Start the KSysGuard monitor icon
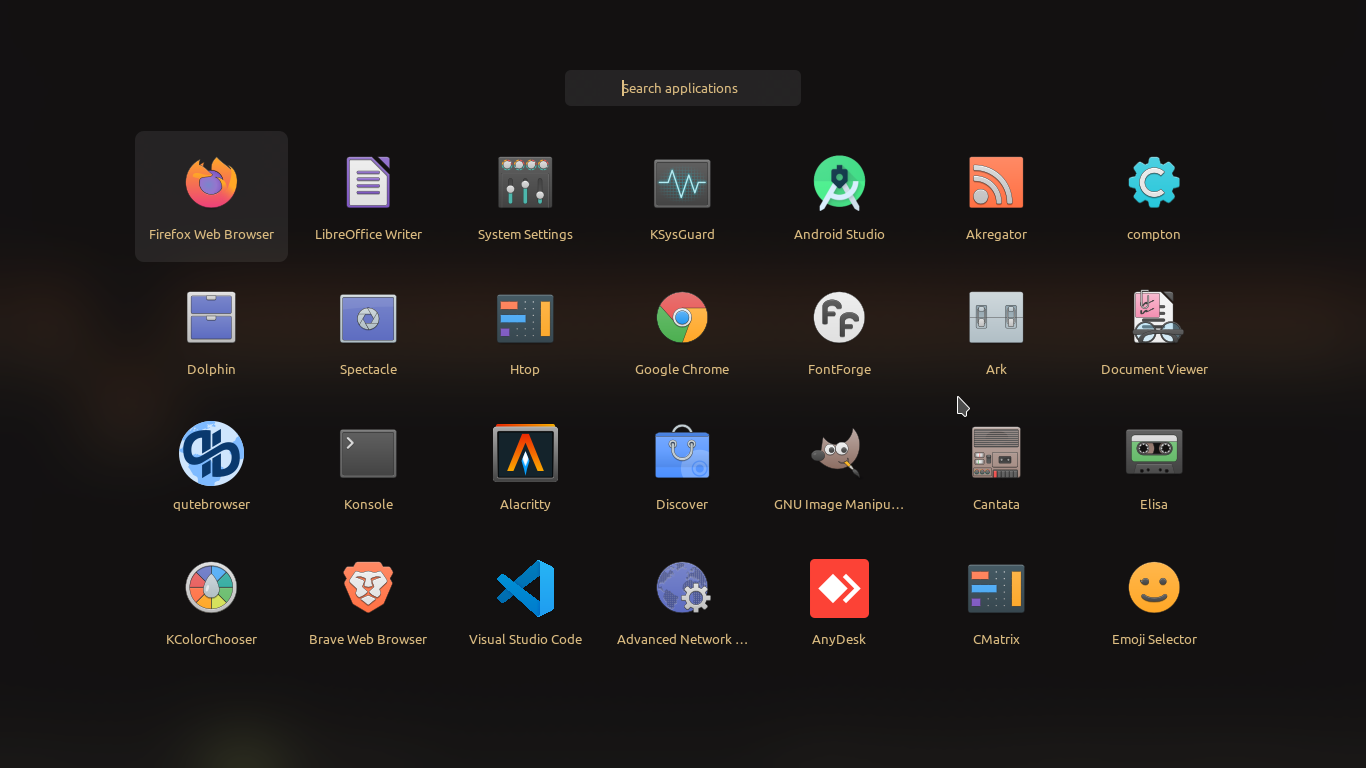Image resolution: width=1366 pixels, height=768 pixels. point(682,183)
